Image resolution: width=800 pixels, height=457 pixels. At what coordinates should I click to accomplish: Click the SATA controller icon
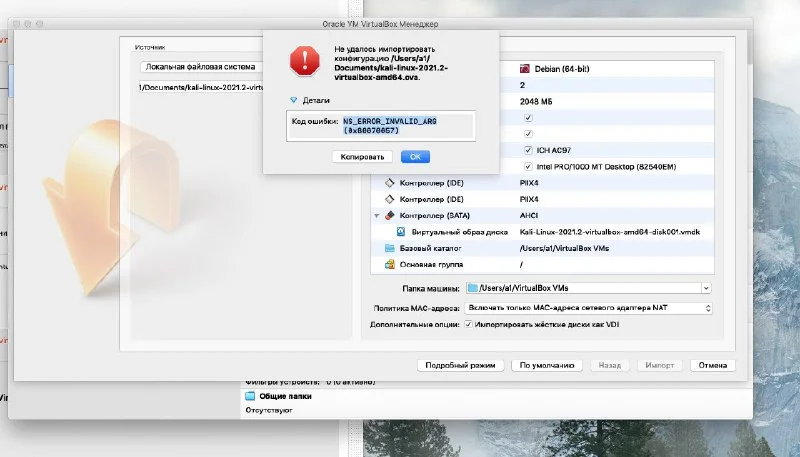[x=390, y=215]
